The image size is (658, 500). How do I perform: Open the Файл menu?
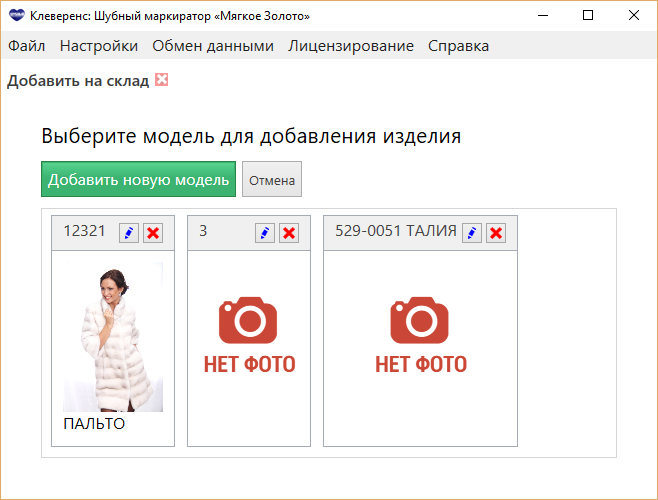click(x=26, y=46)
